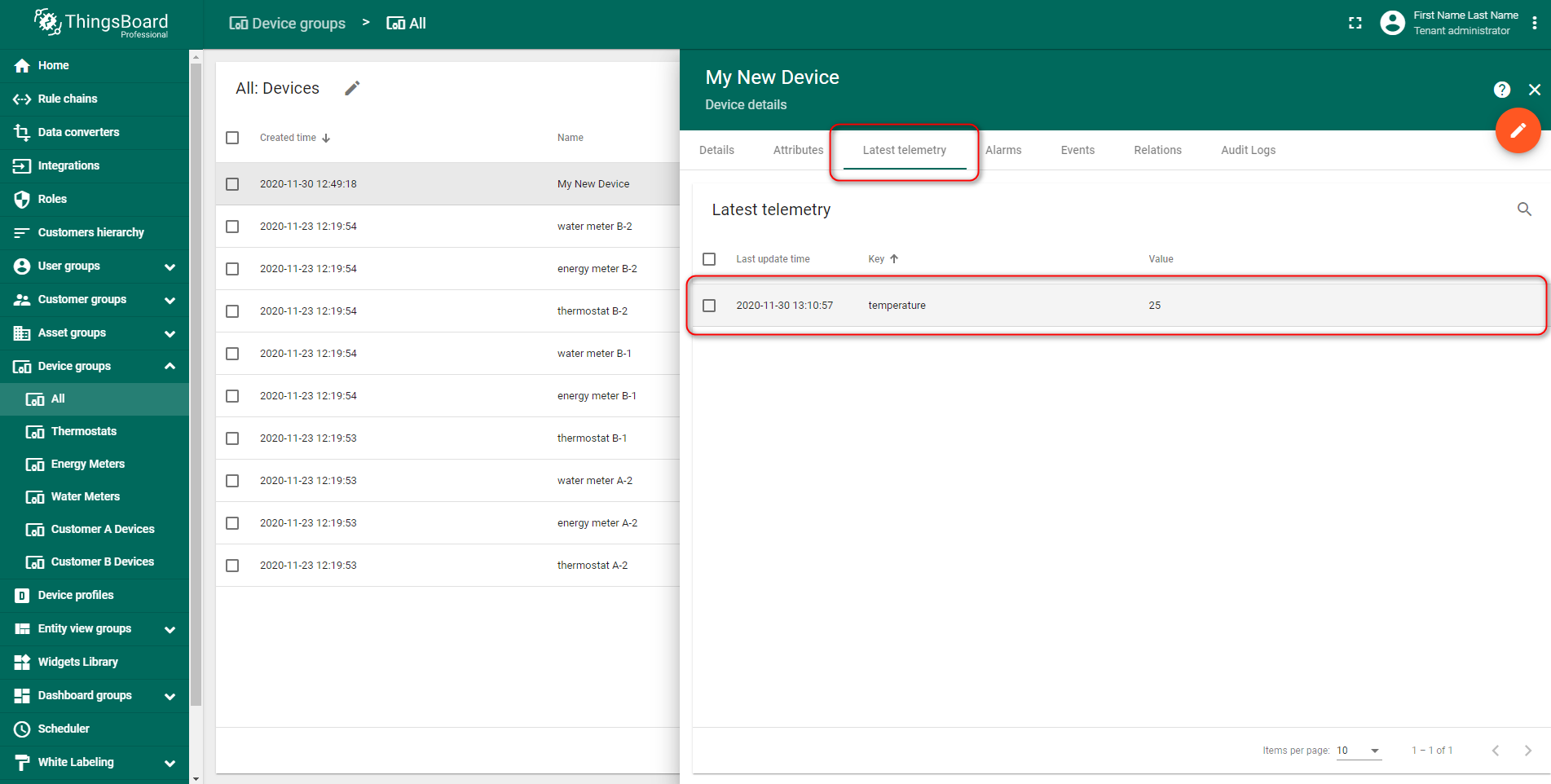Open Thermostats device group
The height and width of the screenshot is (784, 1551).
click(x=95, y=431)
